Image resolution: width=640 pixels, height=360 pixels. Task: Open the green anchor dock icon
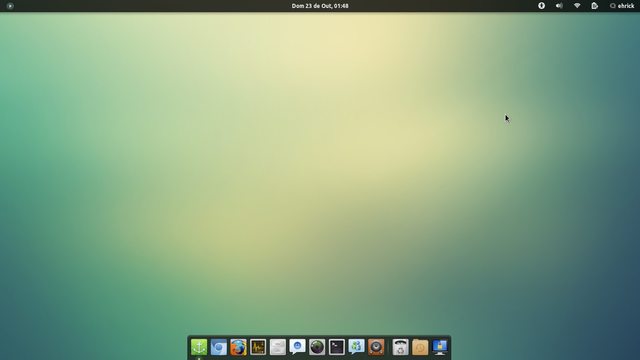point(199,347)
